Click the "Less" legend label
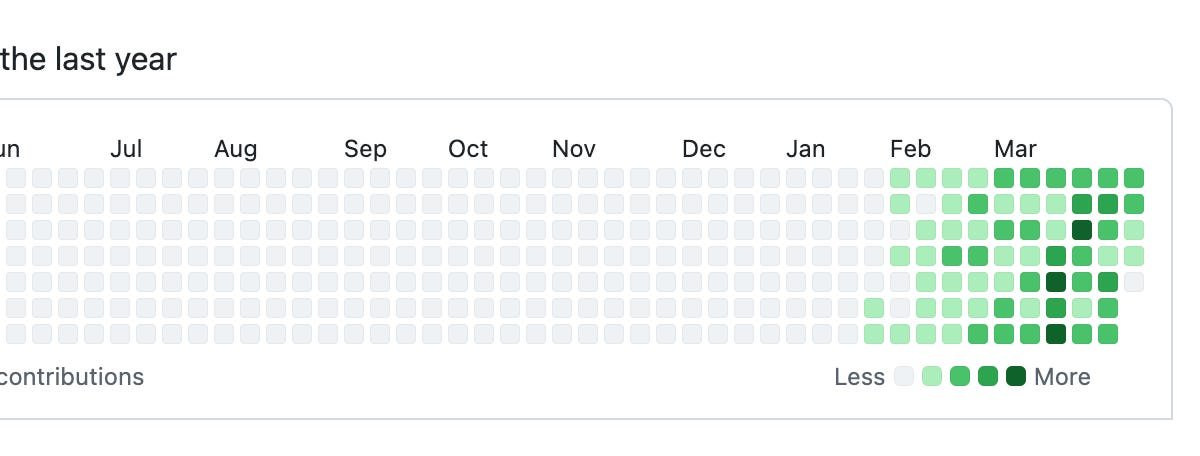The height and width of the screenshot is (456, 1200). point(860,377)
